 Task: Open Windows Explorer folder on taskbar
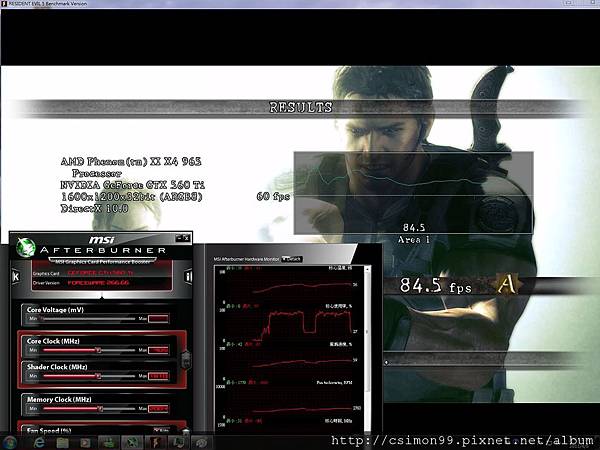(x=62, y=443)
